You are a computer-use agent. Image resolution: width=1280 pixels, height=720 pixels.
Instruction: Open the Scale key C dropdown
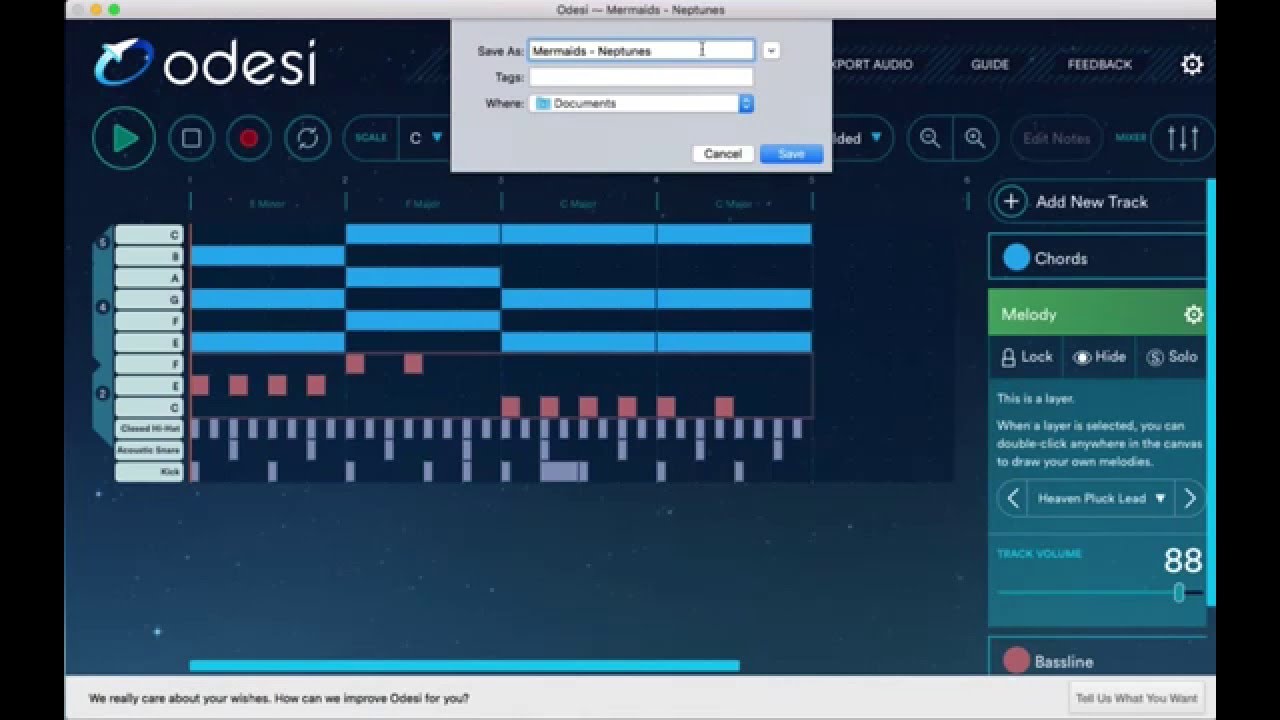(425, 138)
